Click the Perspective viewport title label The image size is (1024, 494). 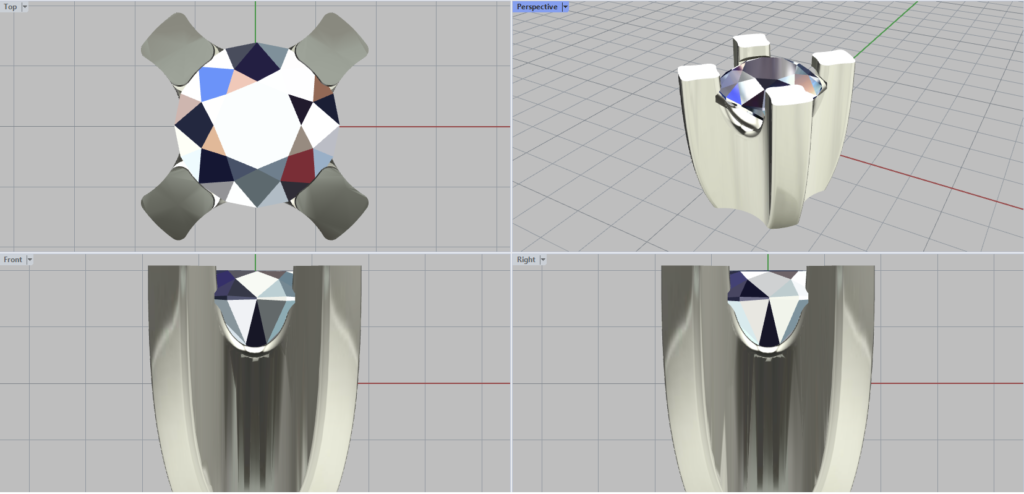[x=536, y=6]
